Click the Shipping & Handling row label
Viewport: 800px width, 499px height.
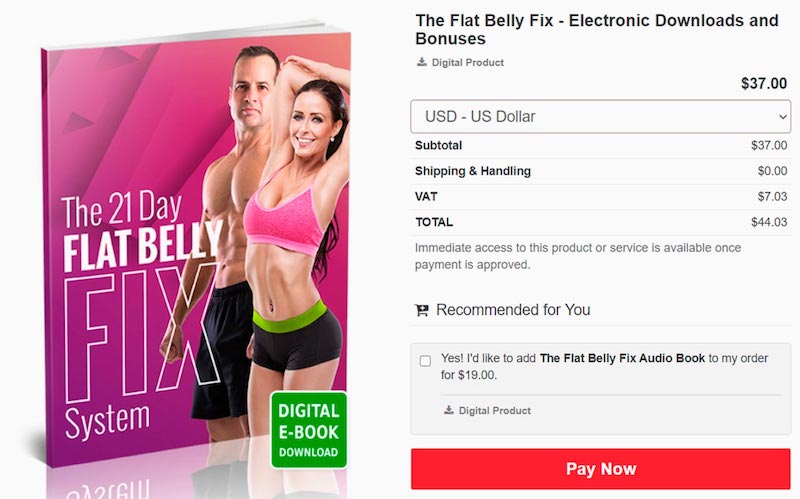(472, 171)
